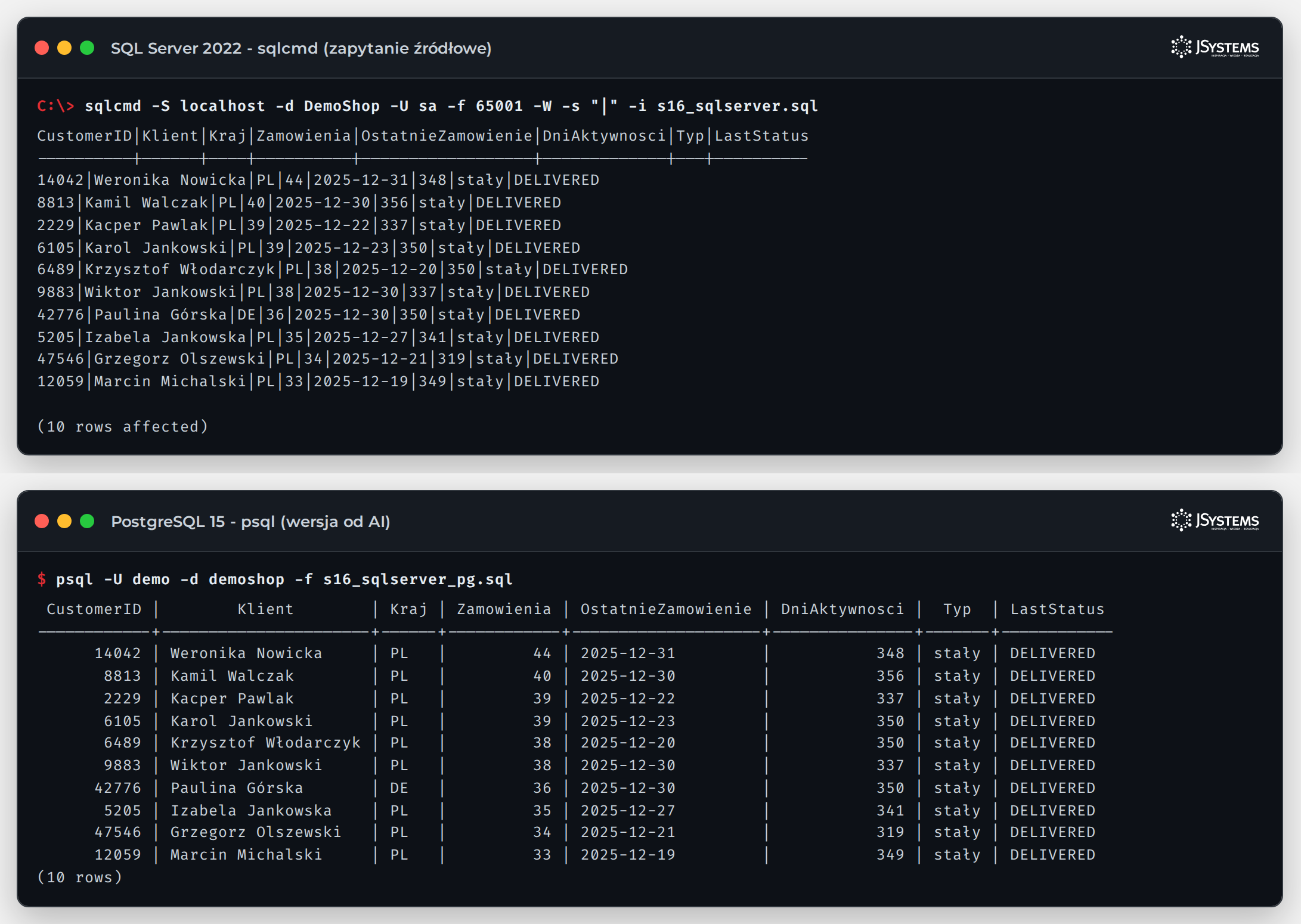
Task: Click the '(10 rows)' footer in psql
Action: [80, 878]
